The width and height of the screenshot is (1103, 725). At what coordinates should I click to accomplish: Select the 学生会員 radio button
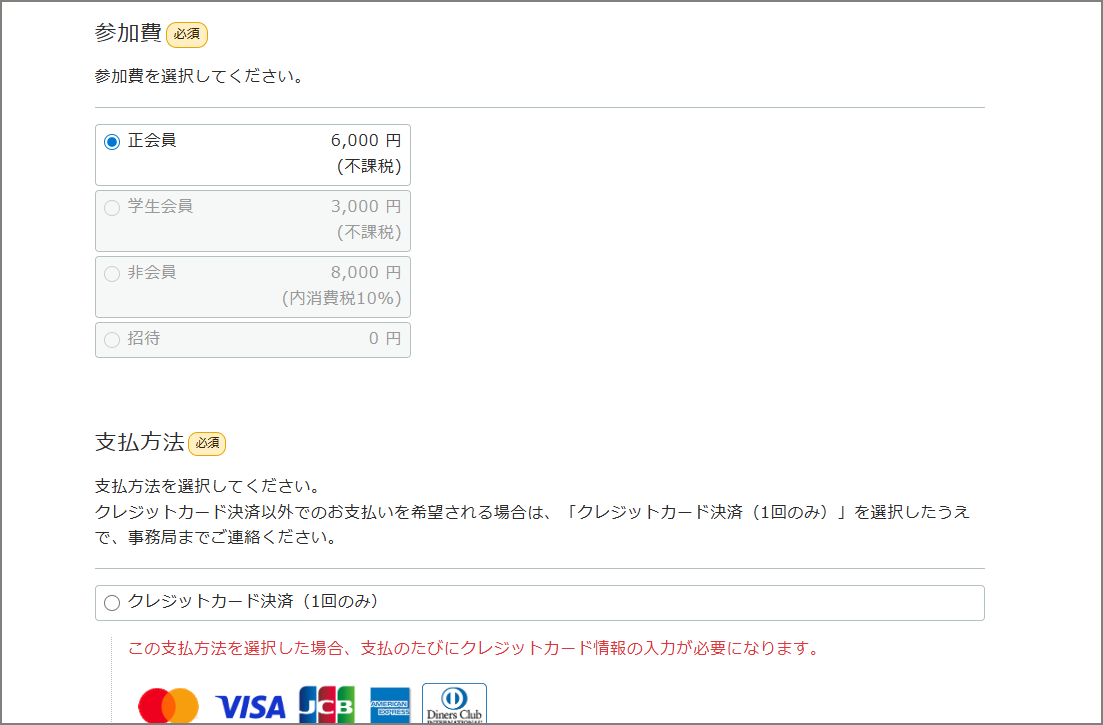tap(112, 208)
